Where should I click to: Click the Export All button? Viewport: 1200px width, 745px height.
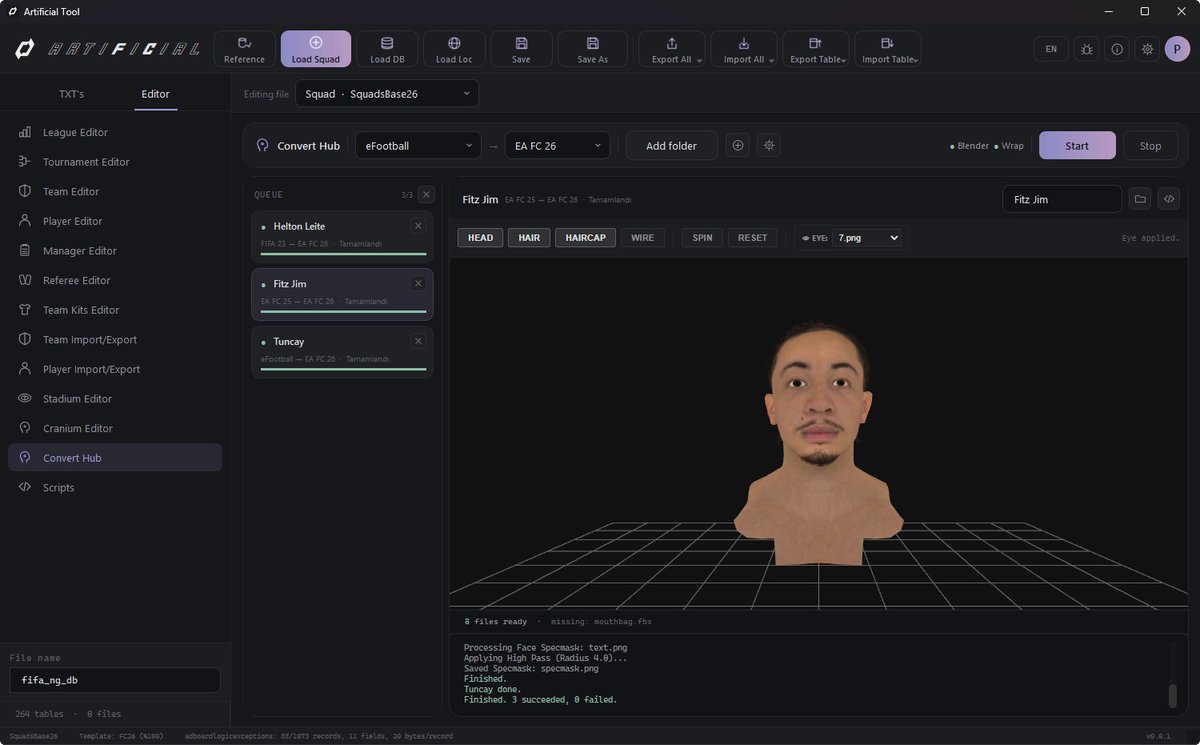671,49
